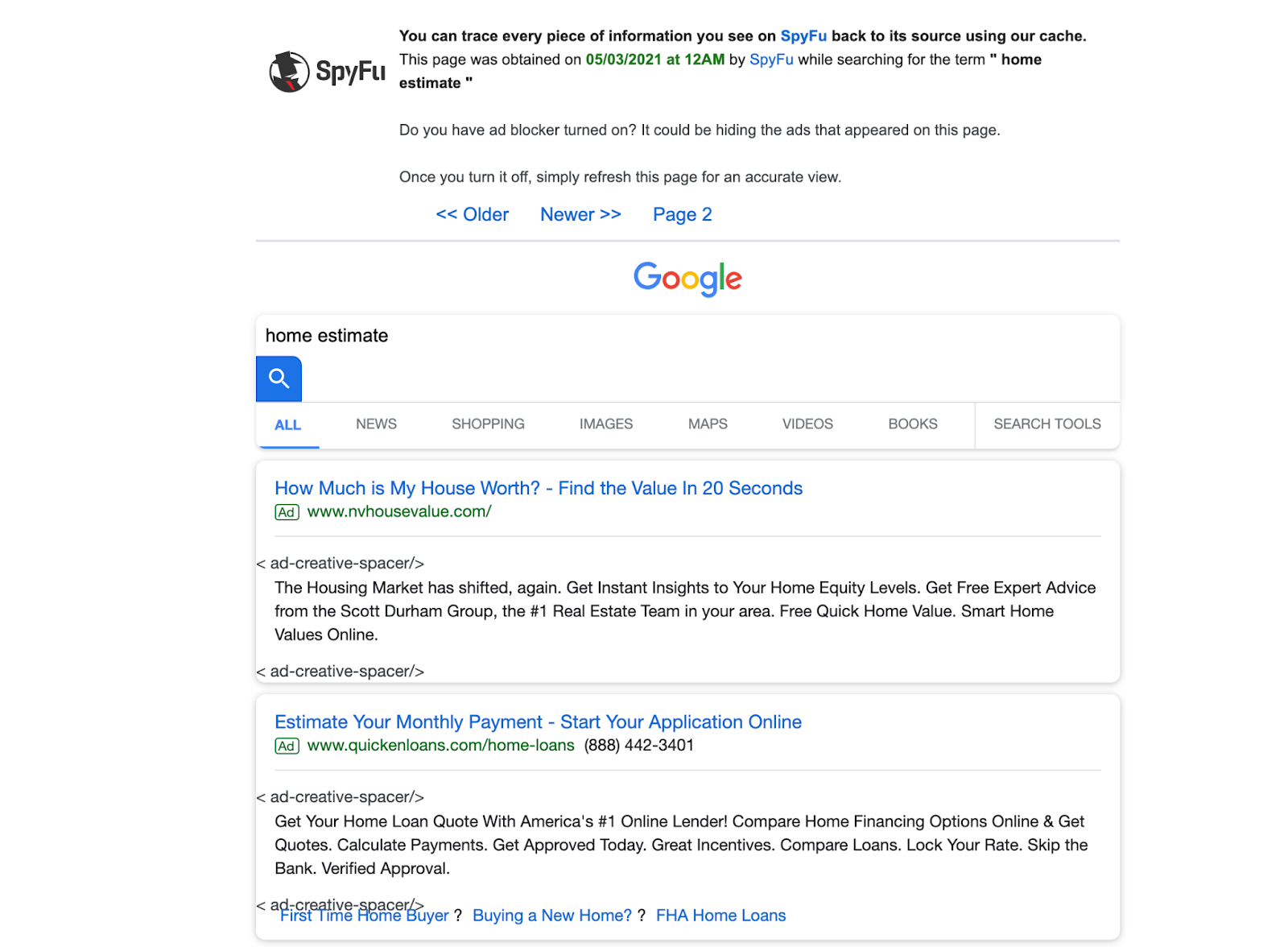The width and height of the screenshot is (1288, 947).
Task: Open SEARCH TOOLS options
Action: pos(1047,424)
